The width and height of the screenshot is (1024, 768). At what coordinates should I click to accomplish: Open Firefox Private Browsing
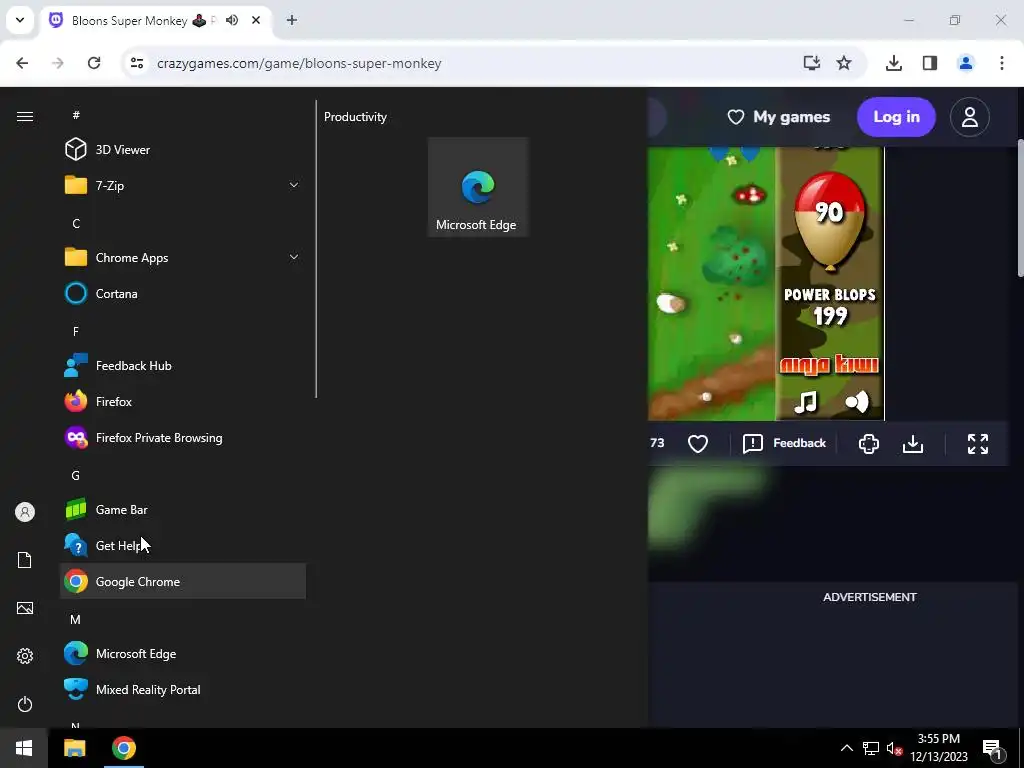183,438
